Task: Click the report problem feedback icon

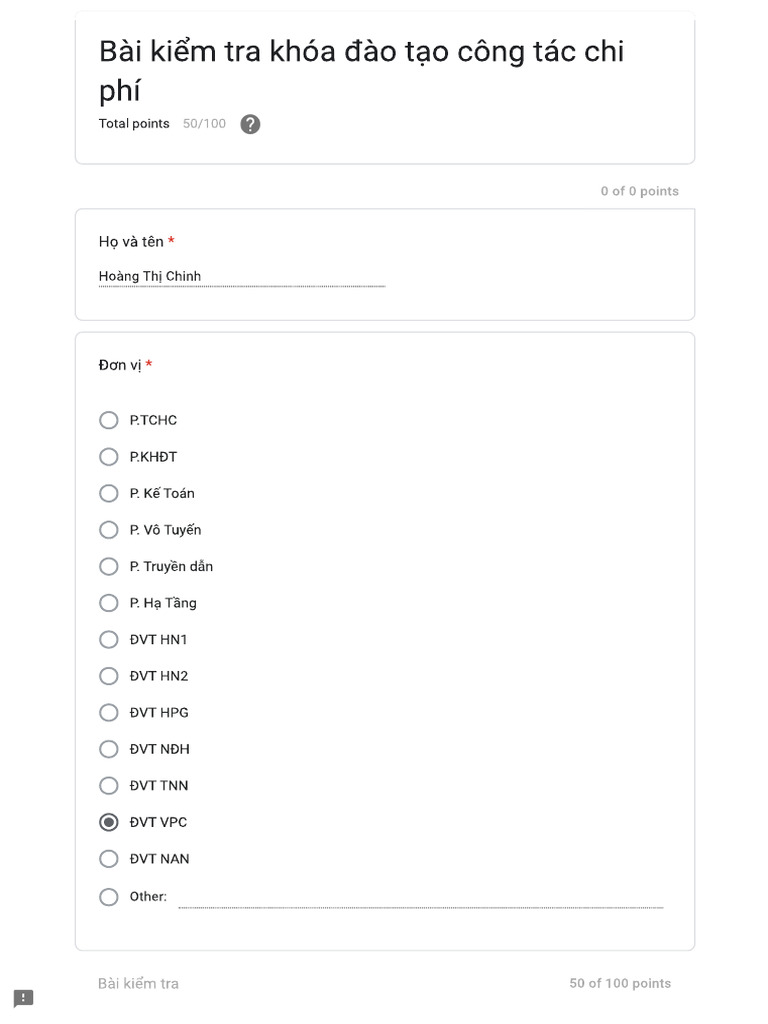Action: tap(23, 998)
